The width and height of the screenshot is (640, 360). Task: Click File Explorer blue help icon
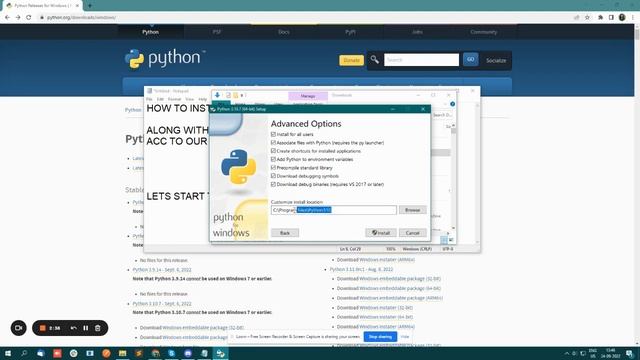point(452,104)
